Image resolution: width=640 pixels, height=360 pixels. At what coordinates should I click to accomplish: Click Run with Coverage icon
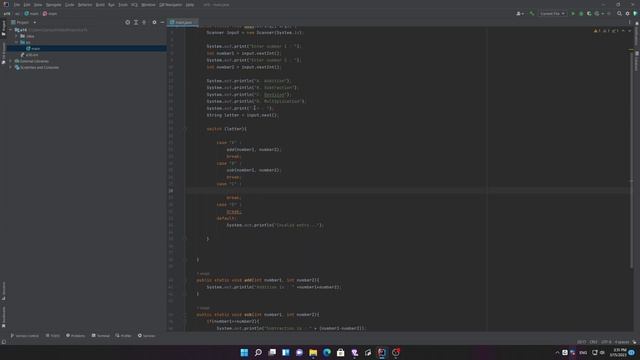(x=589, y=14)
